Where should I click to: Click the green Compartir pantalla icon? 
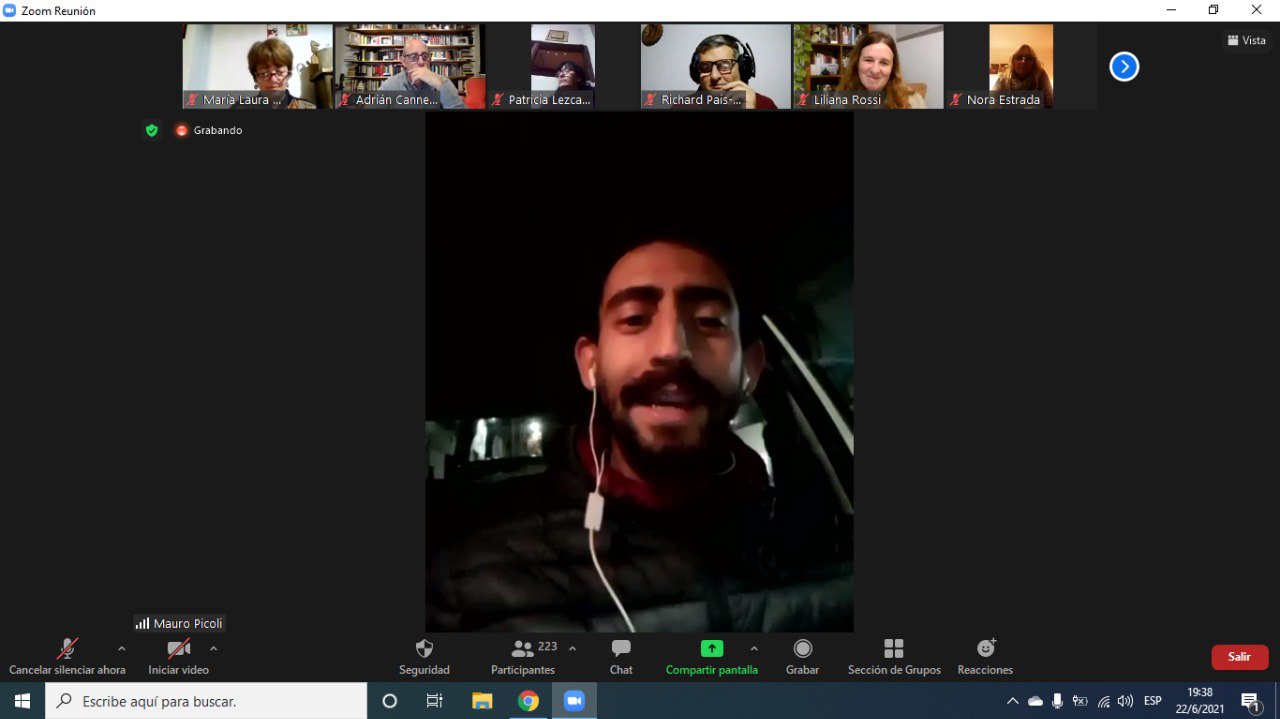click(712, 648)
